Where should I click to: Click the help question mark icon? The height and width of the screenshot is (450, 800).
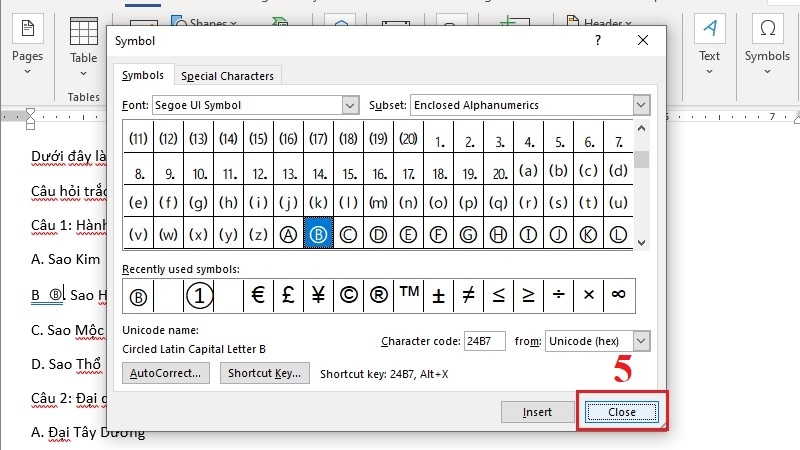tap(597, 40)
